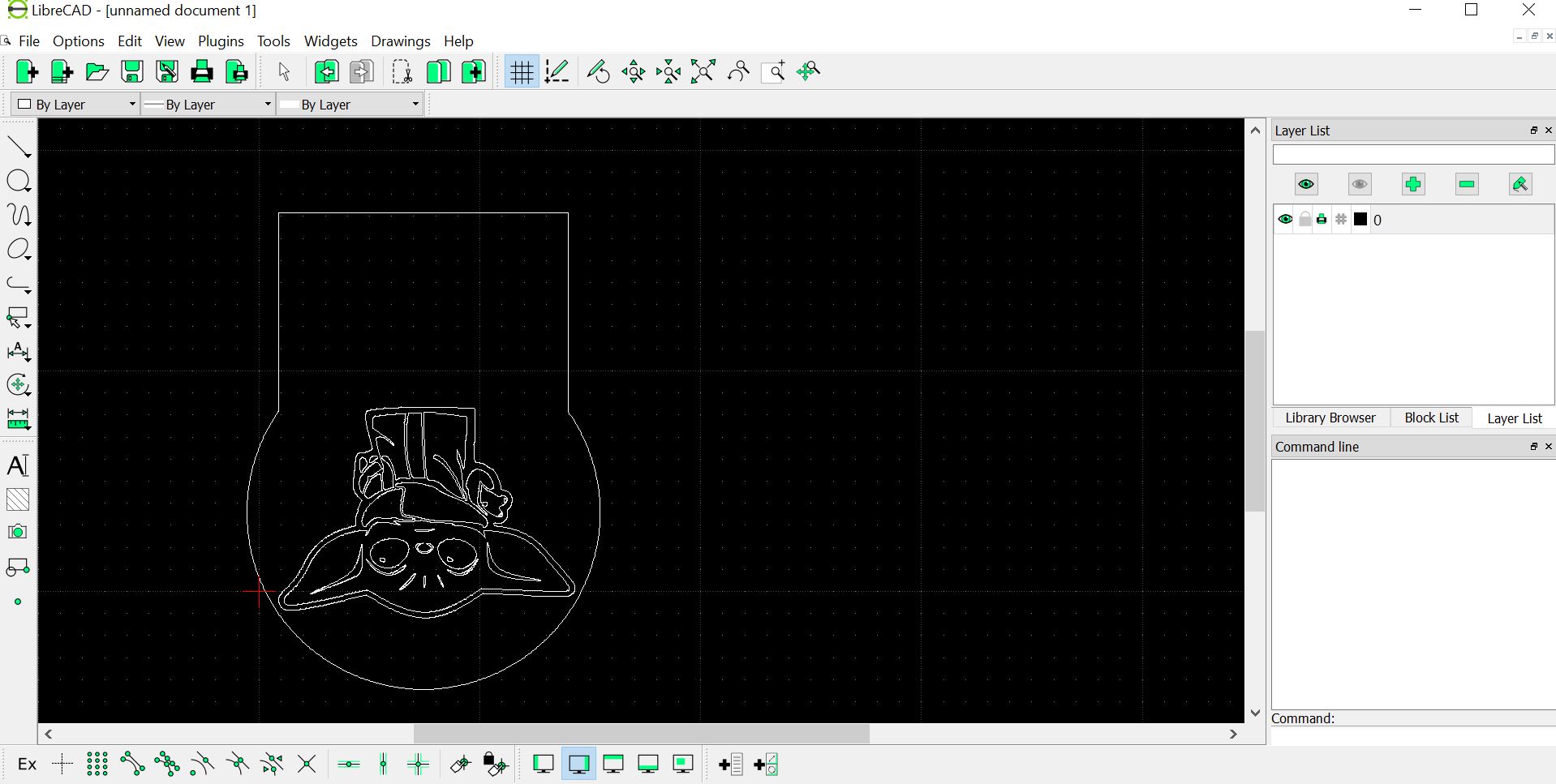Screen dimensions: 1556x784
Task: Float the Layer List panel
Action: click(1534, 131)
